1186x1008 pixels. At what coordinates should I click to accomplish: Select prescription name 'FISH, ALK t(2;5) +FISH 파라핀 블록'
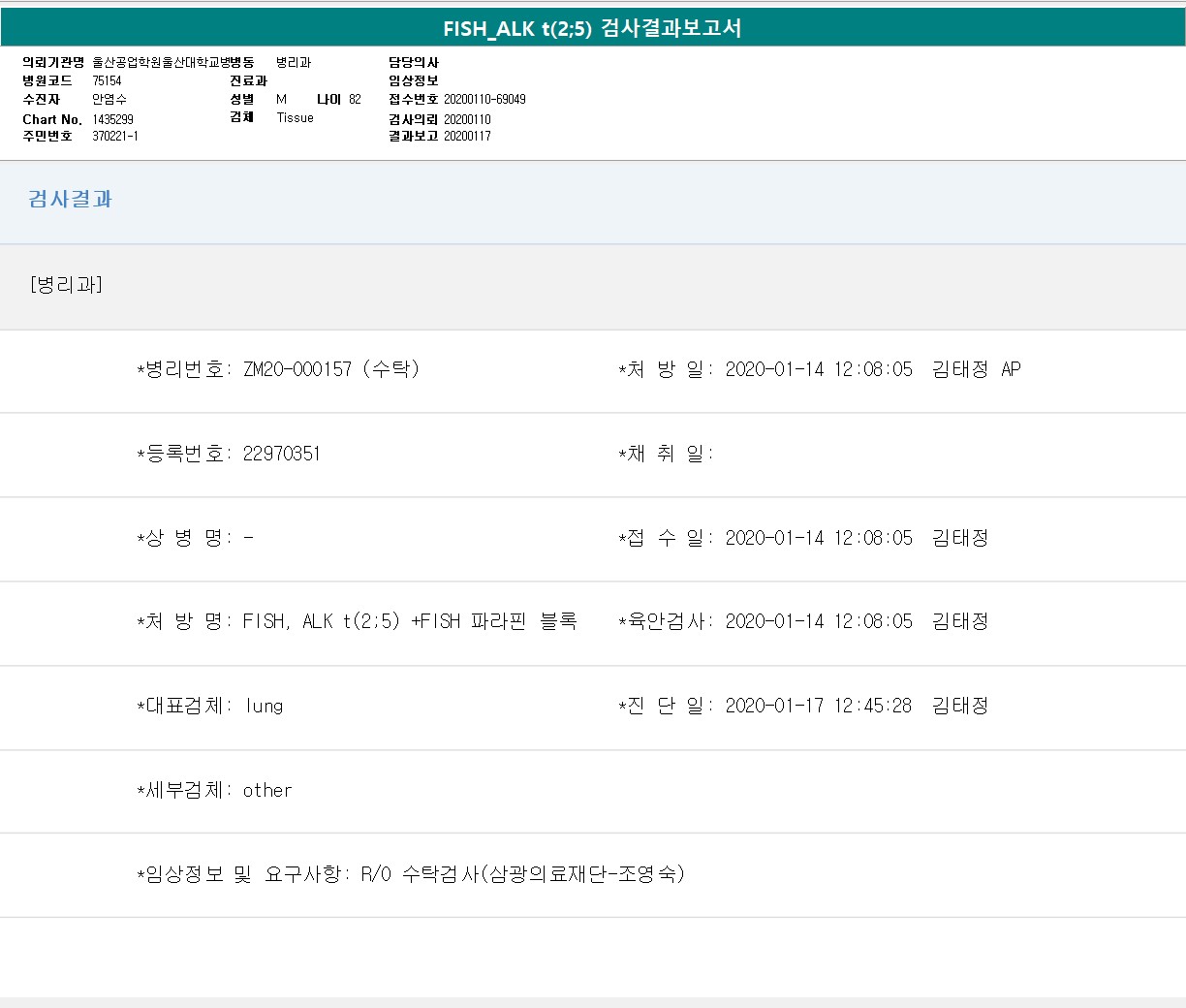[x=410, y=621]
